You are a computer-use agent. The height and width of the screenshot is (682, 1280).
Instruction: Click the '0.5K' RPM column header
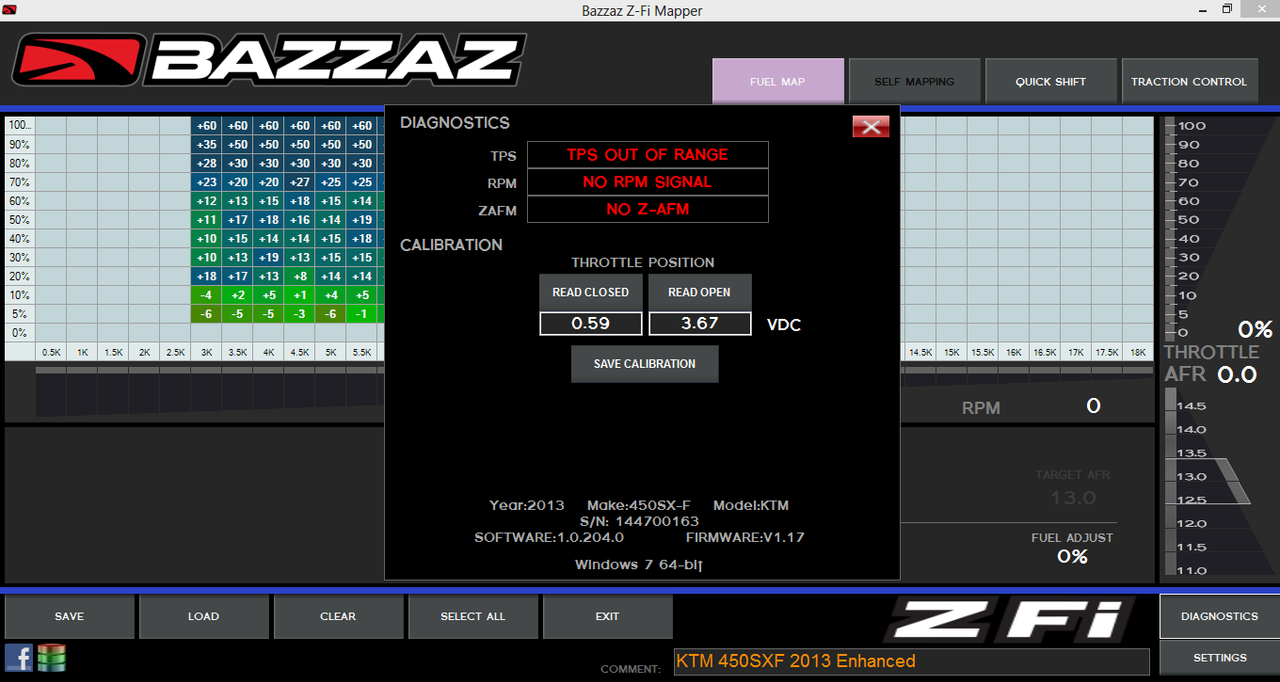(52, 352)
